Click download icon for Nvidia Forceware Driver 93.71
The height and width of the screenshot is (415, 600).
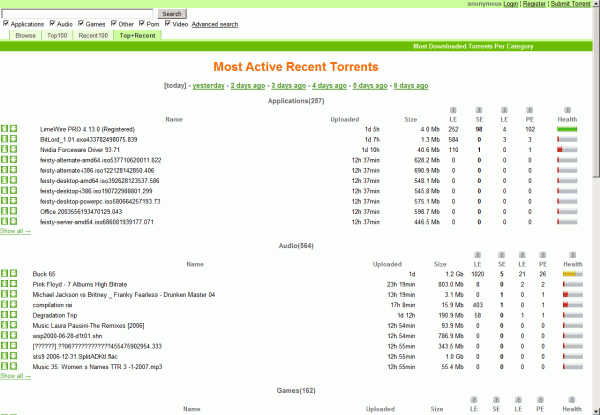tap(13, 149)
